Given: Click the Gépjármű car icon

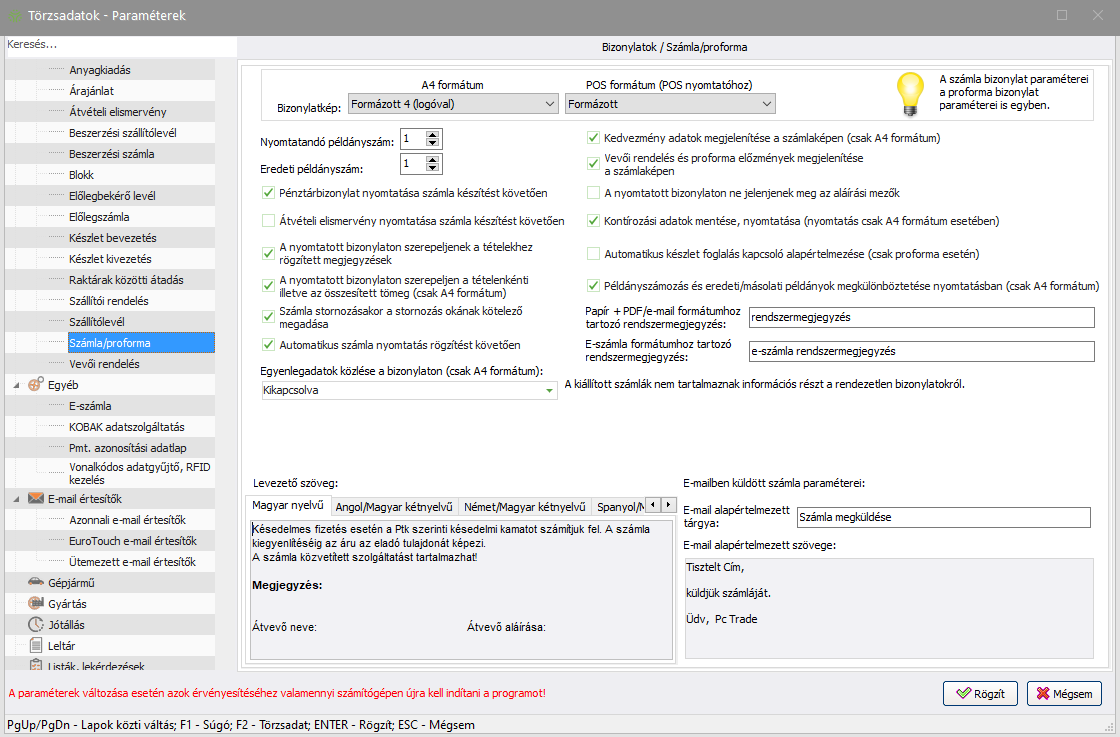Looking at the screenshot, I should coord(35,582).
